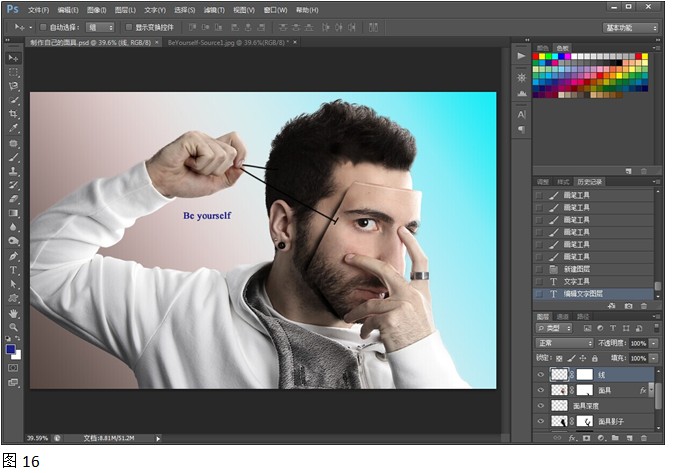Toggle history state box beside 新建图层
Image resolution: width=675 pixels, height=473 pixels.
click(539, 269)
